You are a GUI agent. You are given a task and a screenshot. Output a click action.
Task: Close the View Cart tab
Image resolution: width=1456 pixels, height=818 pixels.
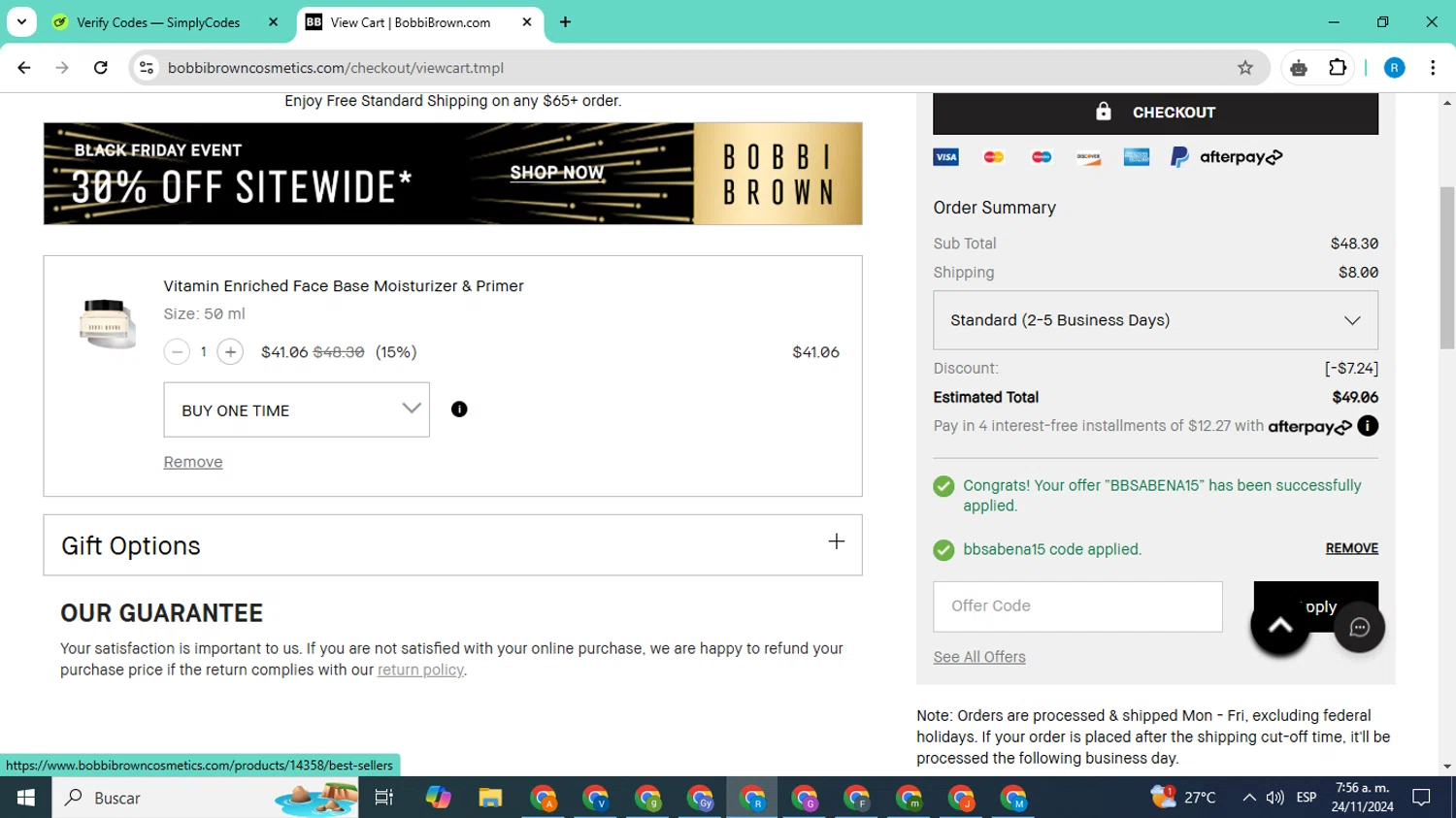pos(527,22)
